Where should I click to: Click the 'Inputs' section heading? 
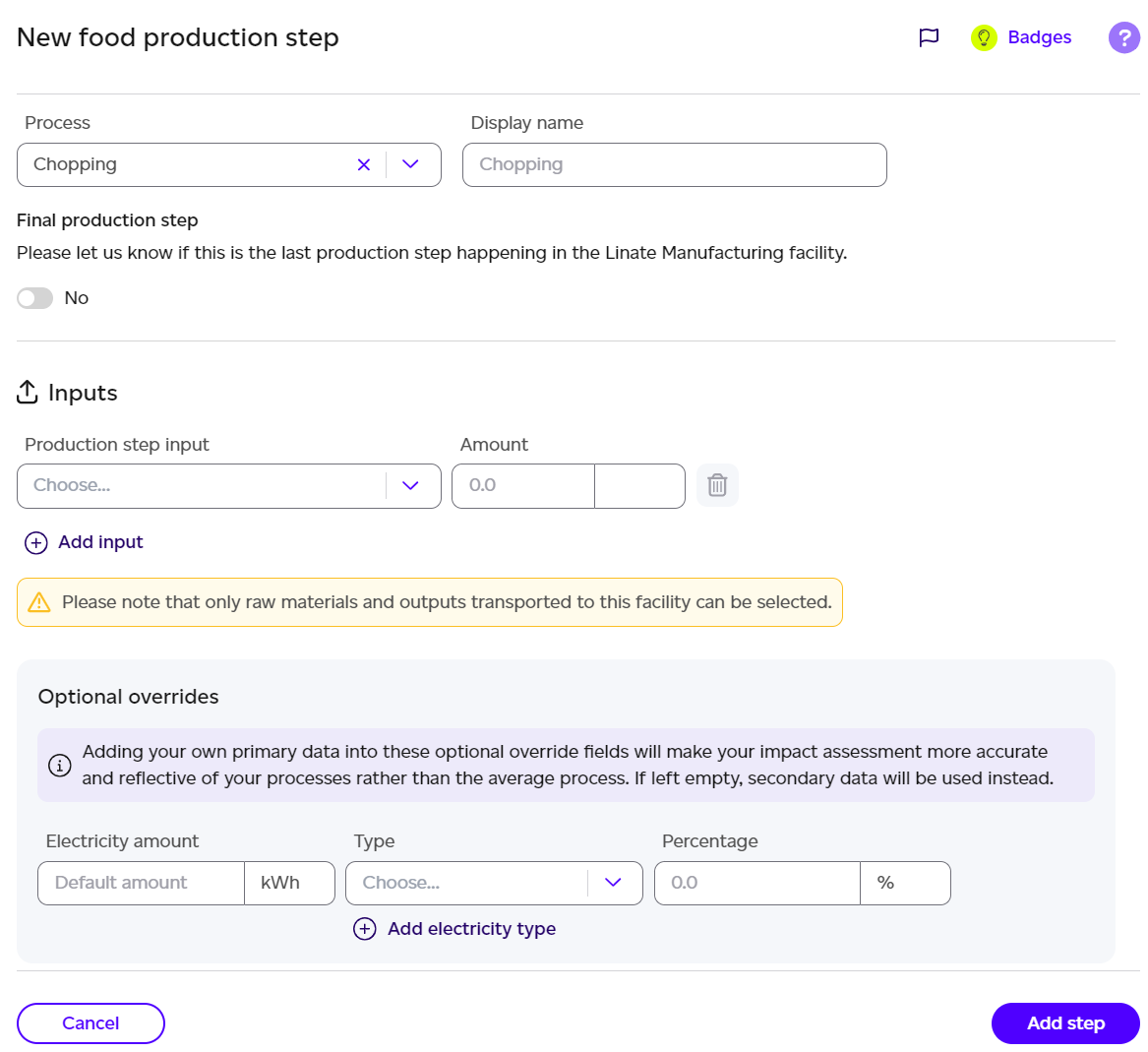tap(83, 393)
